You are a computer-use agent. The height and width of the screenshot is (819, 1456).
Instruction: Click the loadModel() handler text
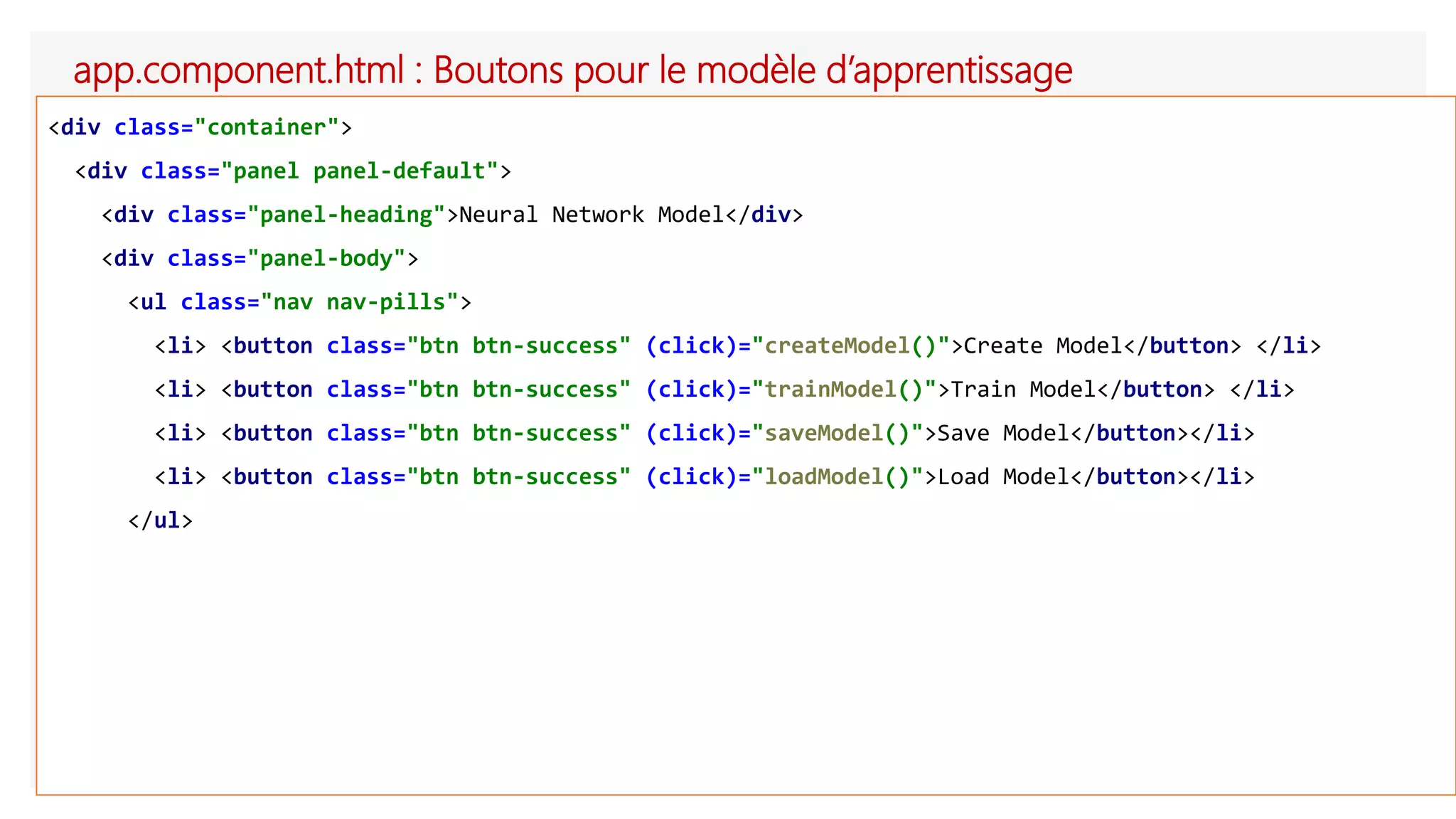(x=837, y=477)
